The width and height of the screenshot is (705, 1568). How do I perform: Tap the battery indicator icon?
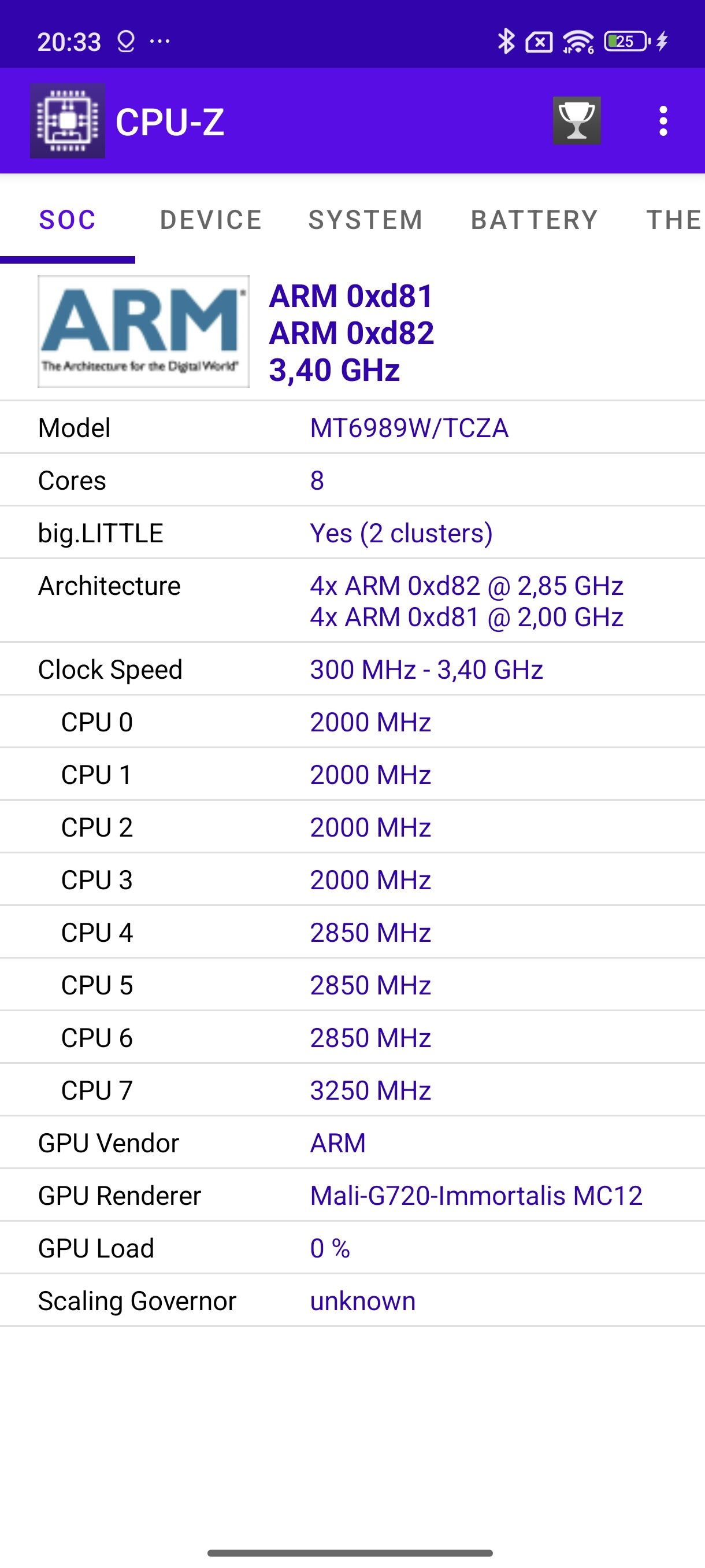click(x=626, y=42)
